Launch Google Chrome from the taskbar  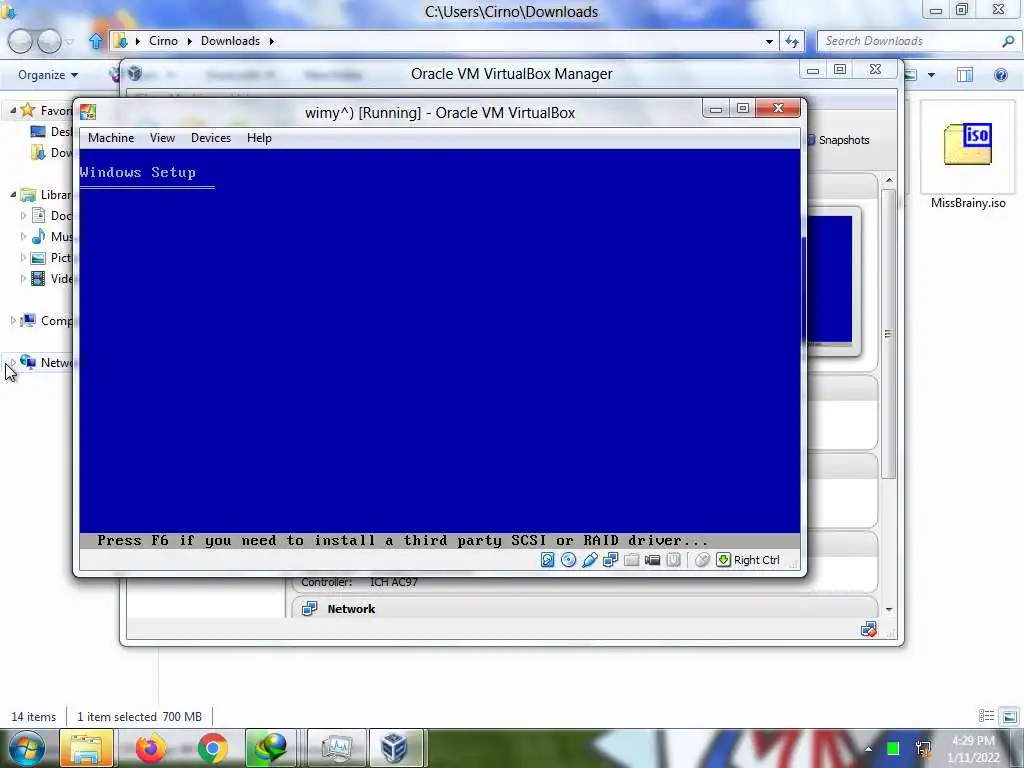[213, 748]
